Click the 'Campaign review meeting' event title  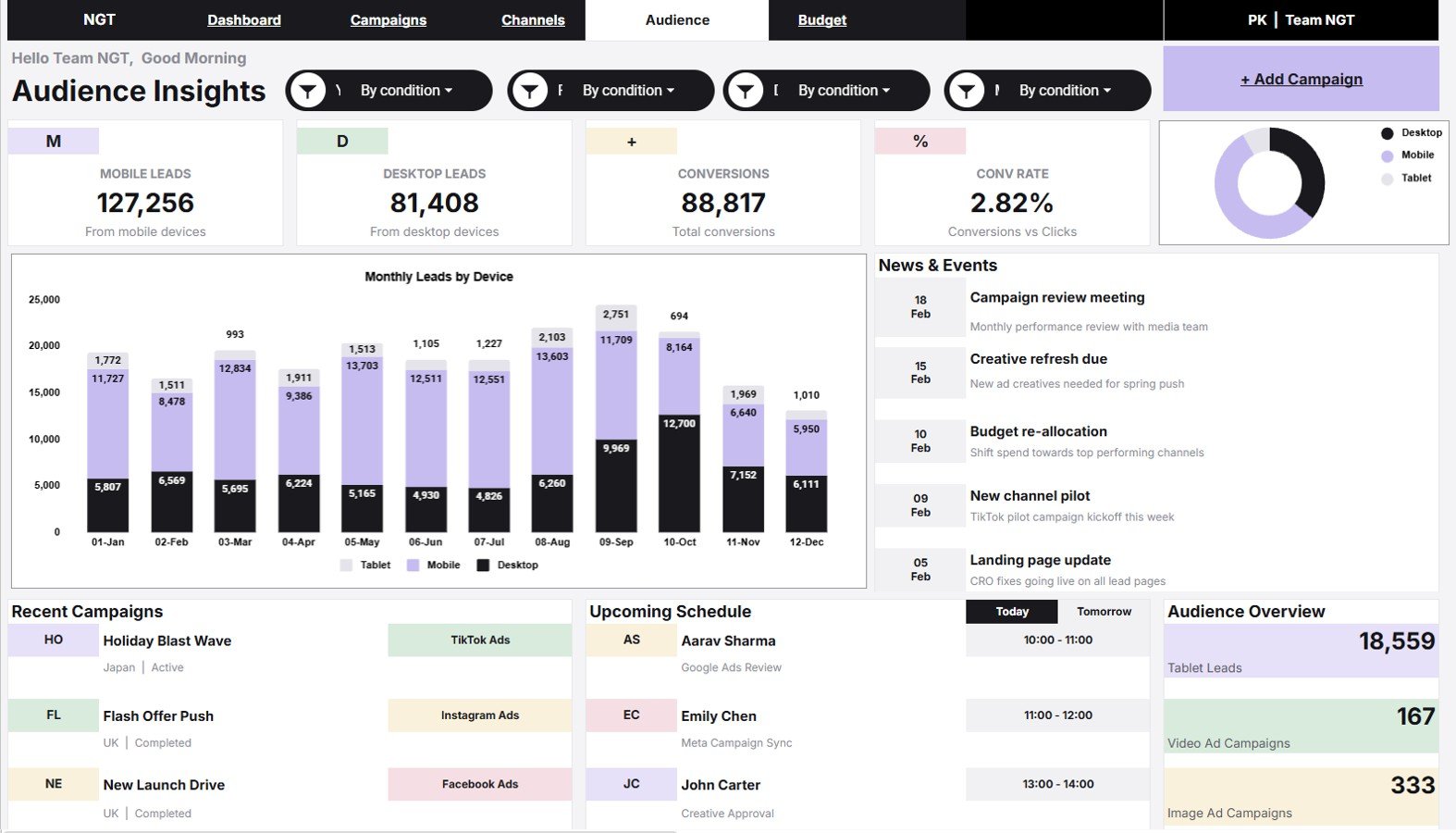(1057, 297)
